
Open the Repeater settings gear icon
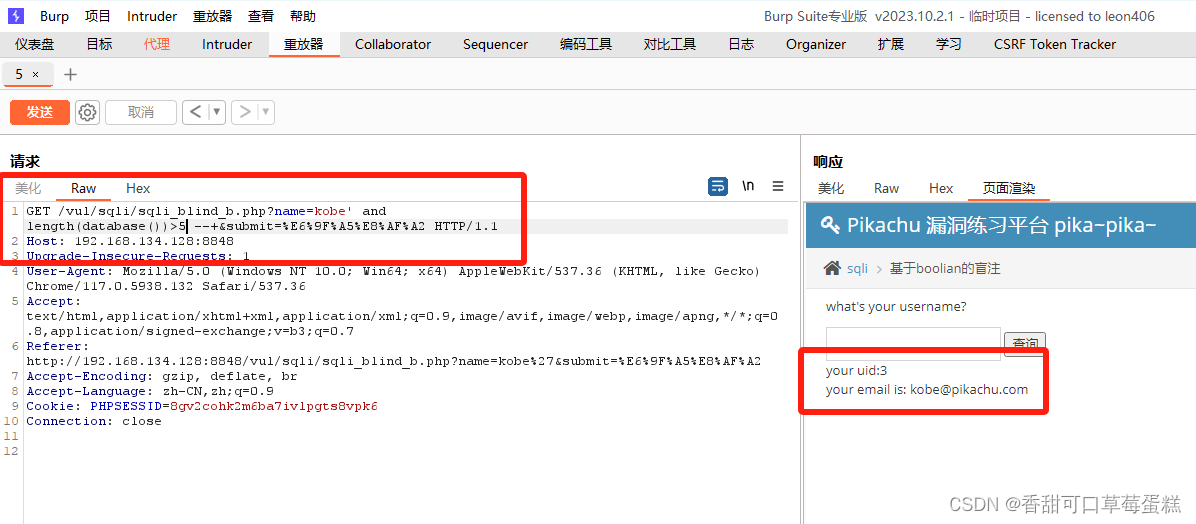[x=88, y=112]
